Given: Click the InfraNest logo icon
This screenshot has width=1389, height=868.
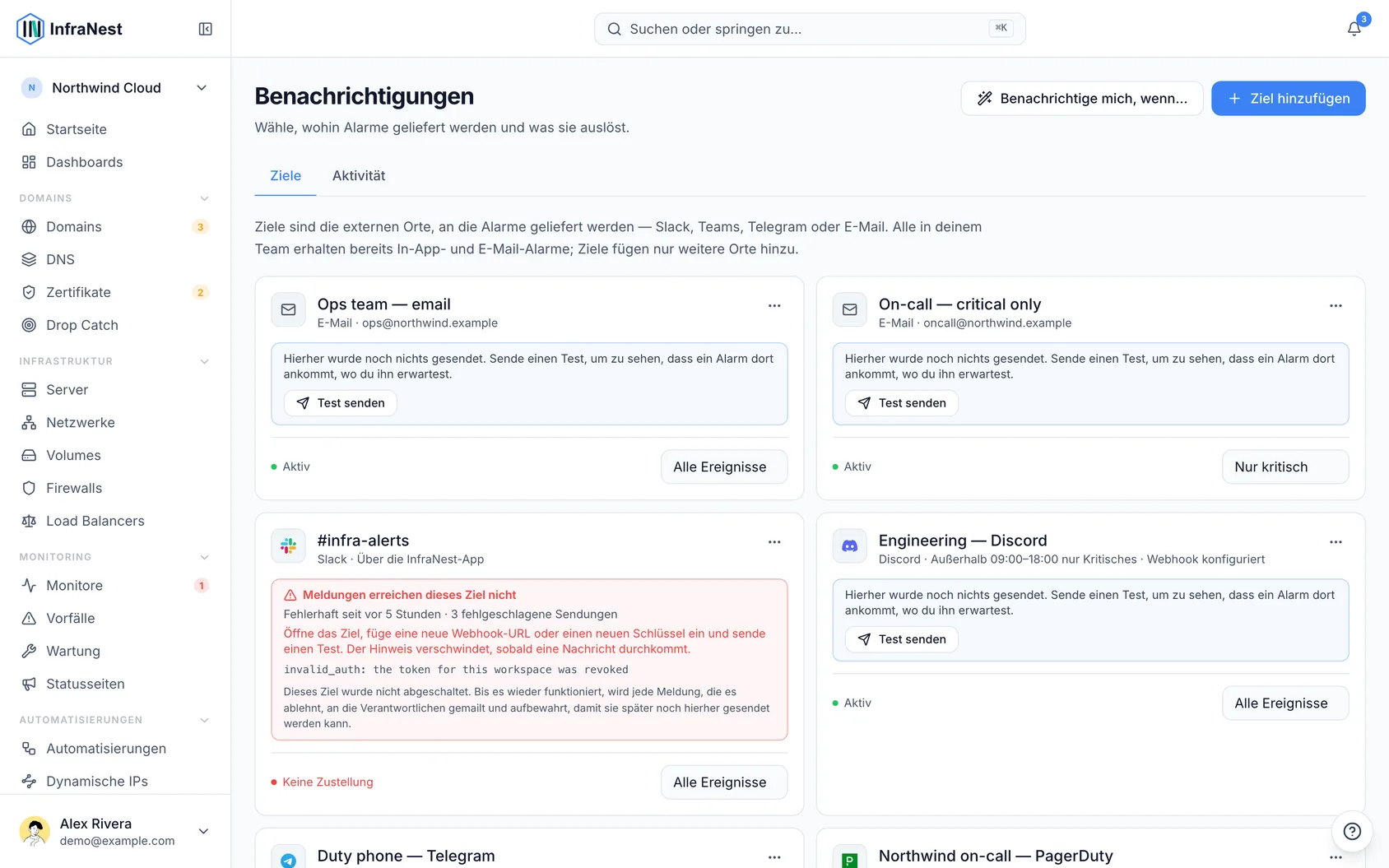Looking at the screenshot, I should (x=30, y=29).
